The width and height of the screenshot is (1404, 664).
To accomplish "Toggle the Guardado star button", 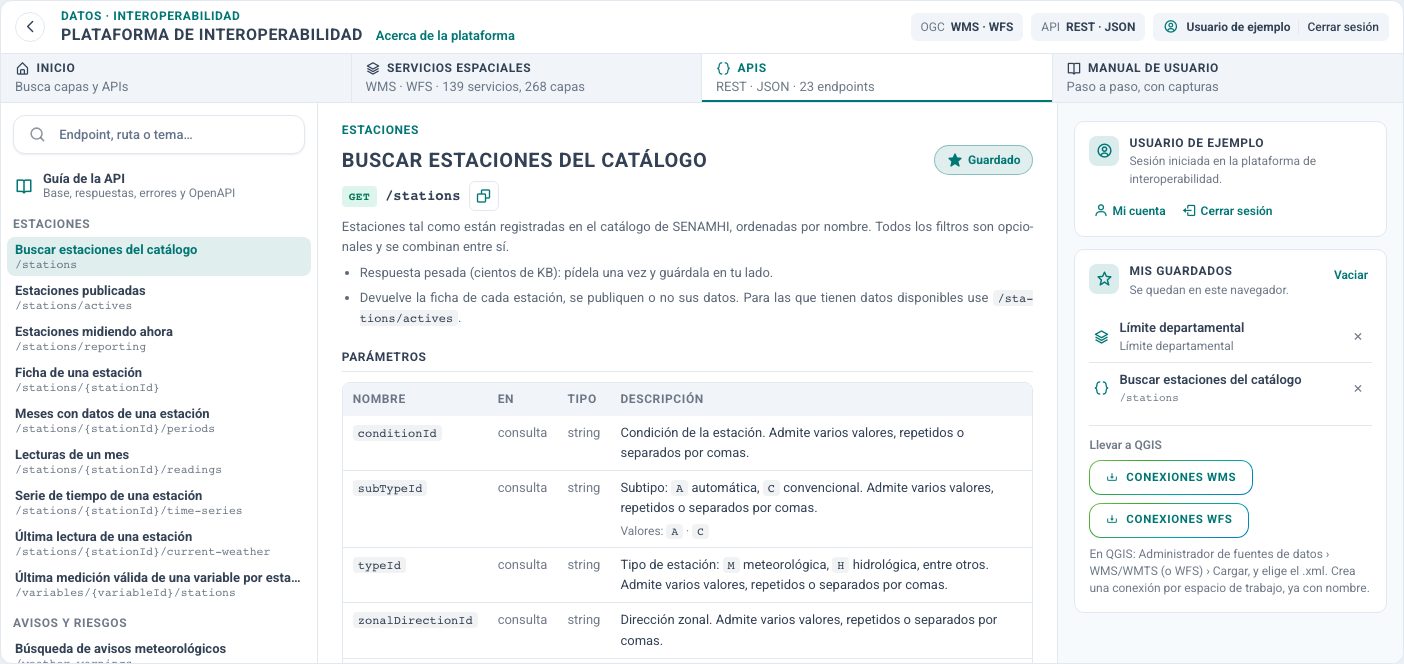I will pyautogui.click(x=983, y=160).
